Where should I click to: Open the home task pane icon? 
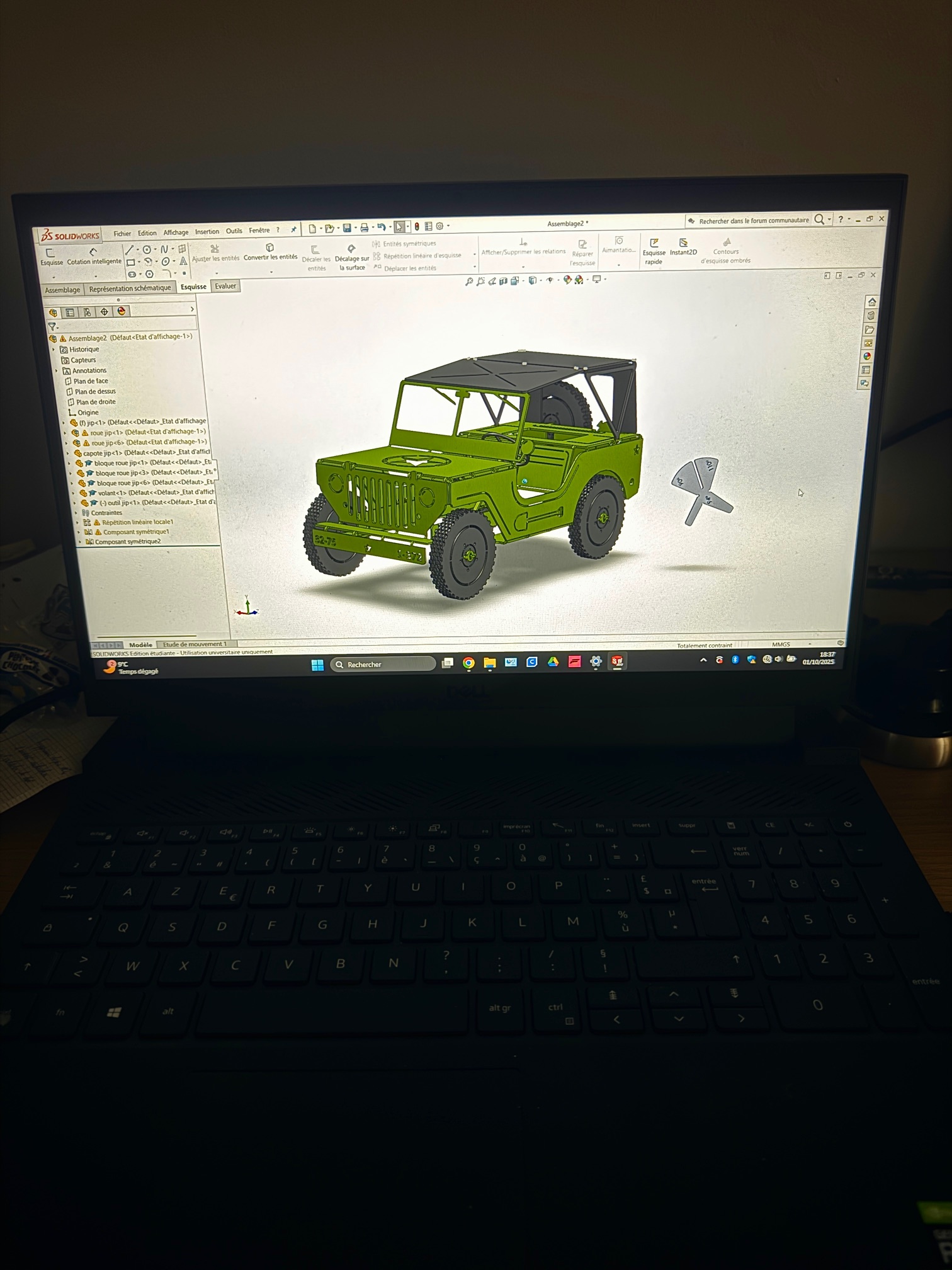(871, 302)
